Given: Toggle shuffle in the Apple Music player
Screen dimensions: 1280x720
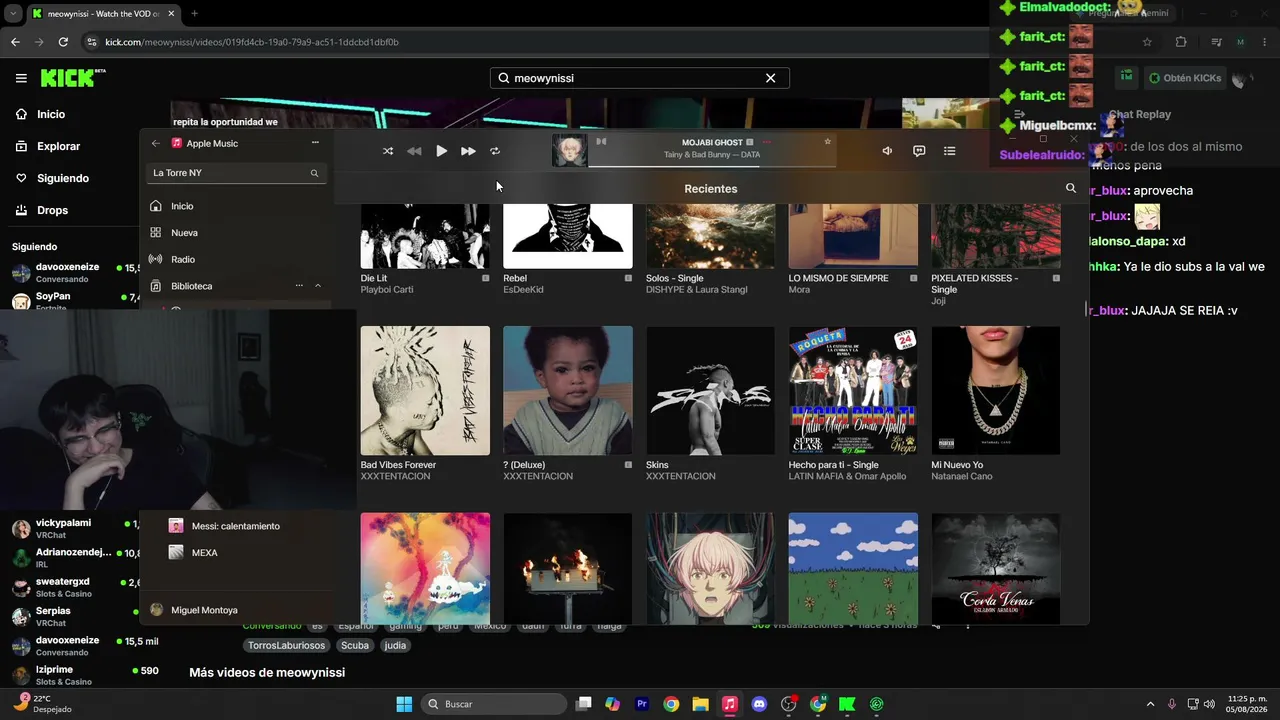Looking at the screenshot, I should pyautogui.click(x=388, y=151).
